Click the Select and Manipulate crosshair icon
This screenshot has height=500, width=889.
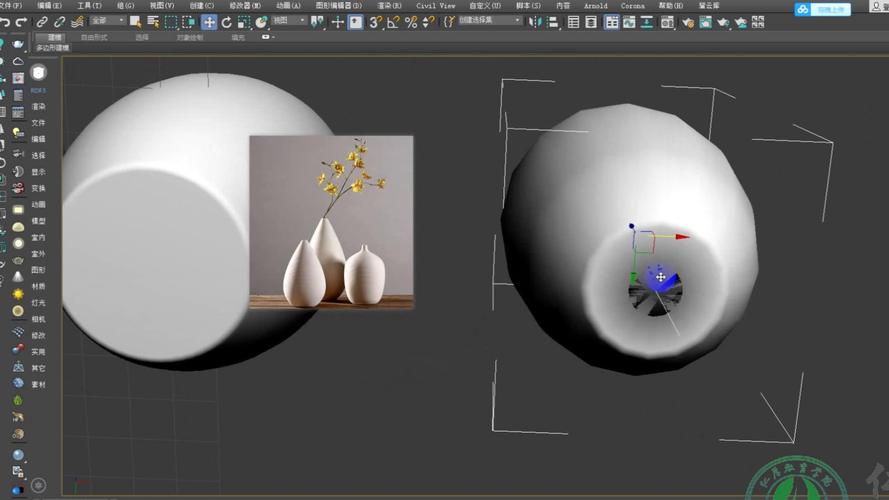click(x=338, y=22)
